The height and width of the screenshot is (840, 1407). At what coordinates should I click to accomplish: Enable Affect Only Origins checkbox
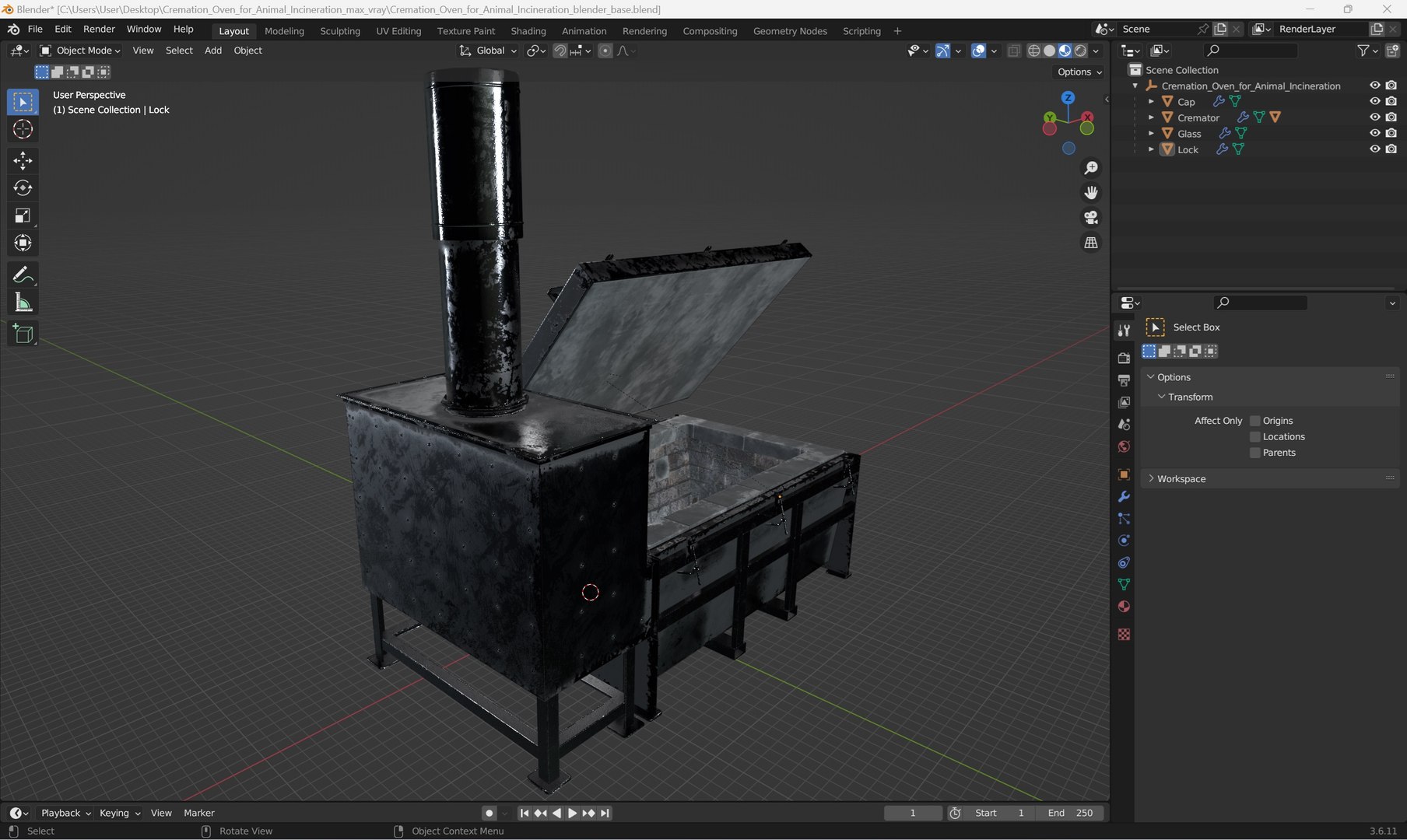[1254, 421]
